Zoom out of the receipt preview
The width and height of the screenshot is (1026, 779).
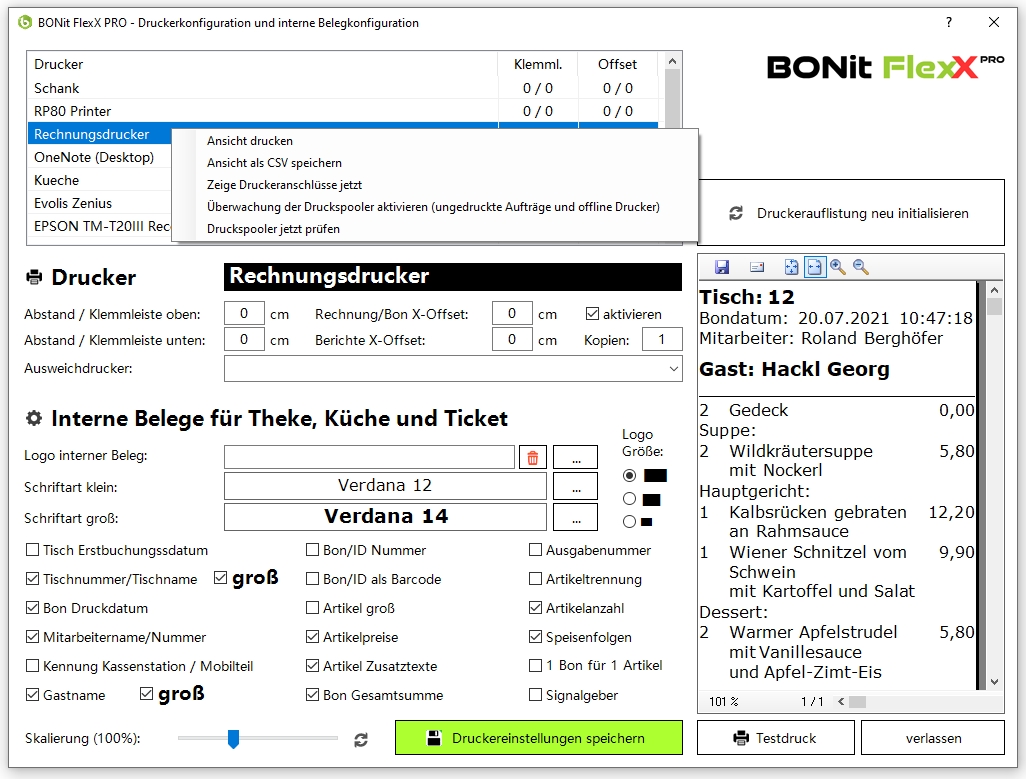861,267
